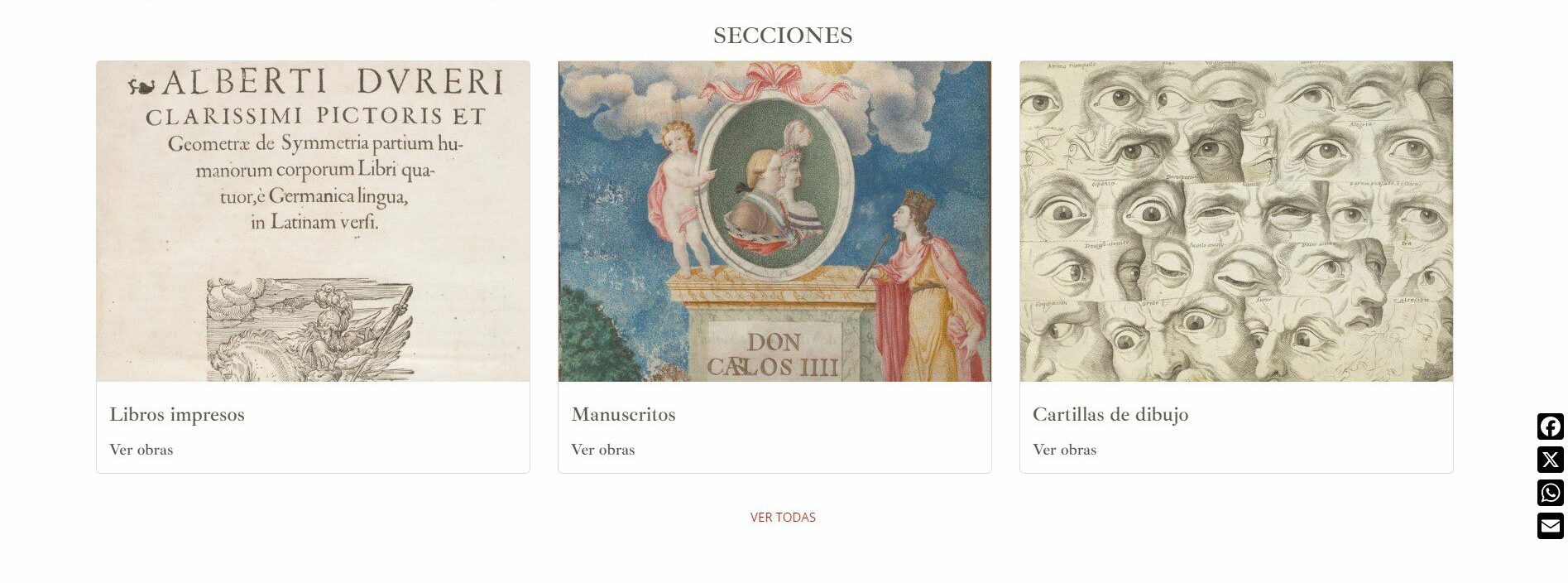Open the Cartillas de dibujo section title
The image size is (1568, 583).
(x=1110, y=414)
